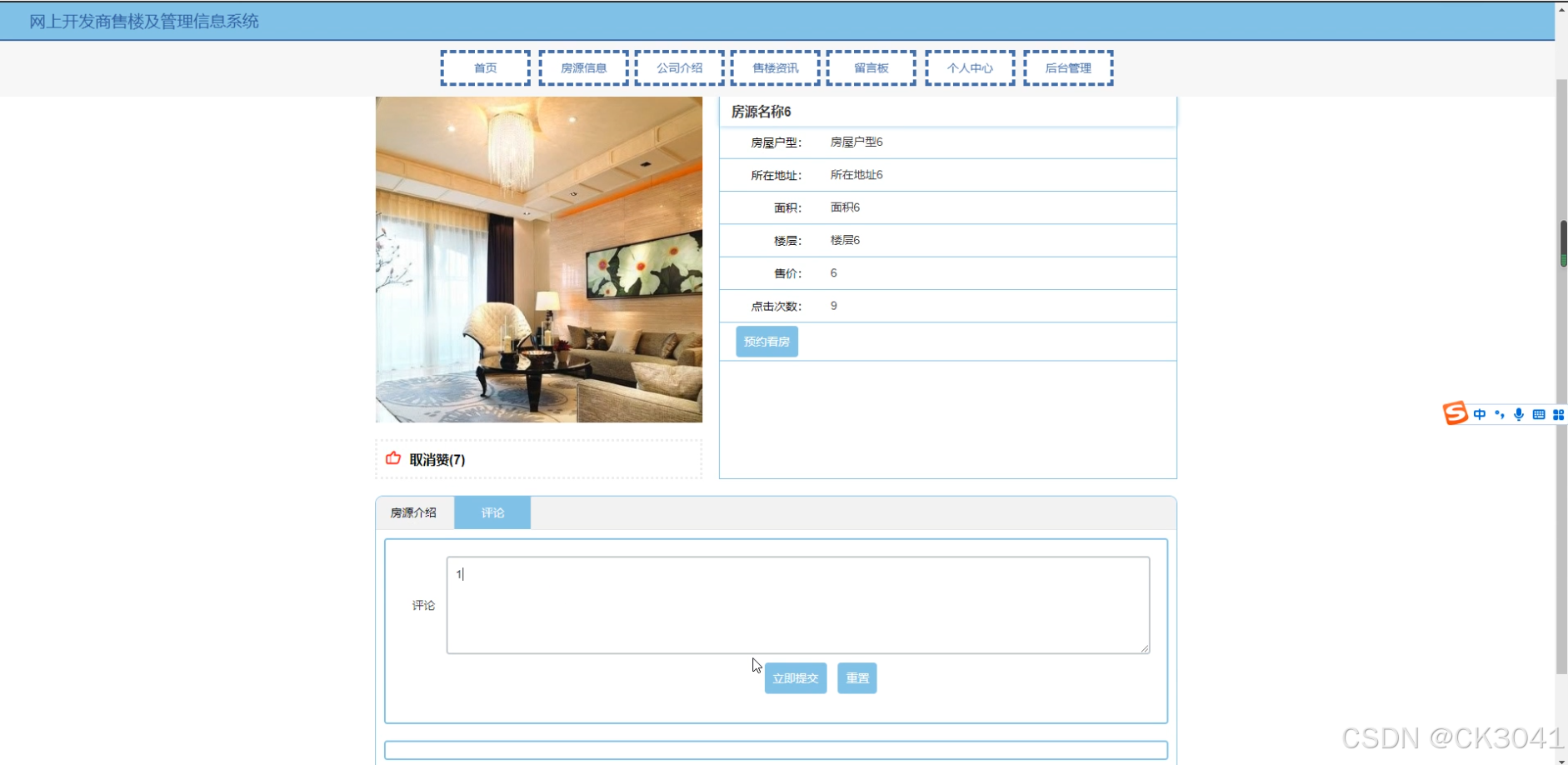This screenshot has width=1568, height=765.
Task: Click the scrollbar up arrow
Action: [x=1561, y=8]
